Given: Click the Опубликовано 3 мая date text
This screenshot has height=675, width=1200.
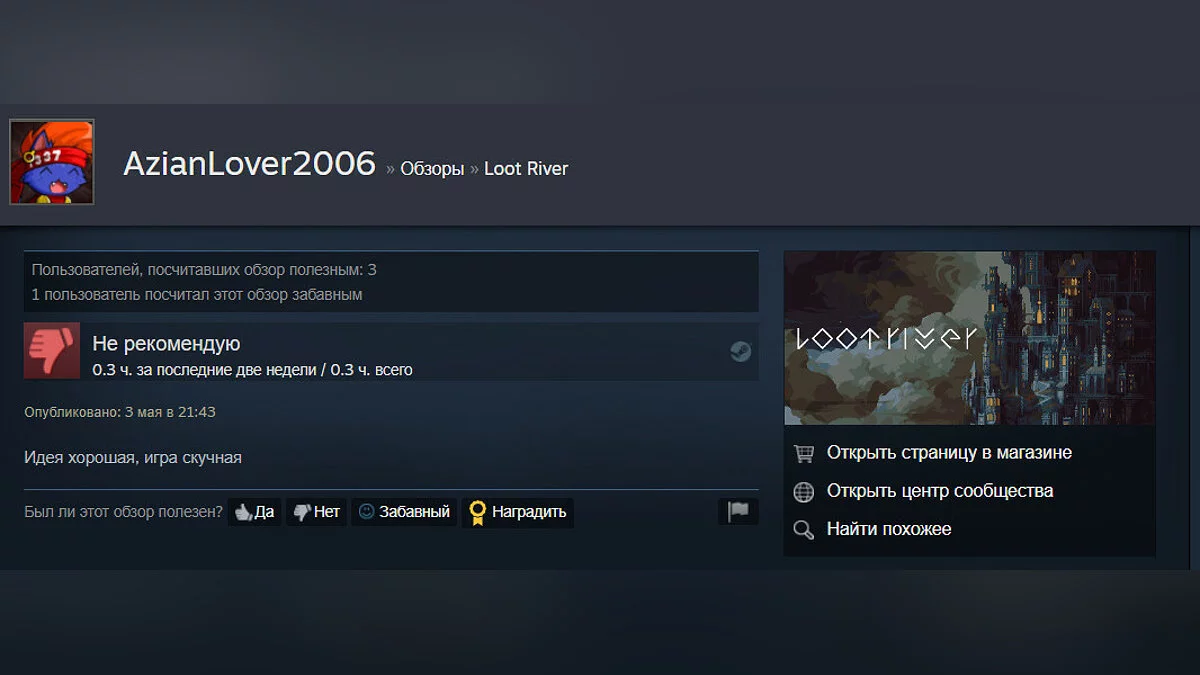Looking at the screenshot, I should (120, 412).
